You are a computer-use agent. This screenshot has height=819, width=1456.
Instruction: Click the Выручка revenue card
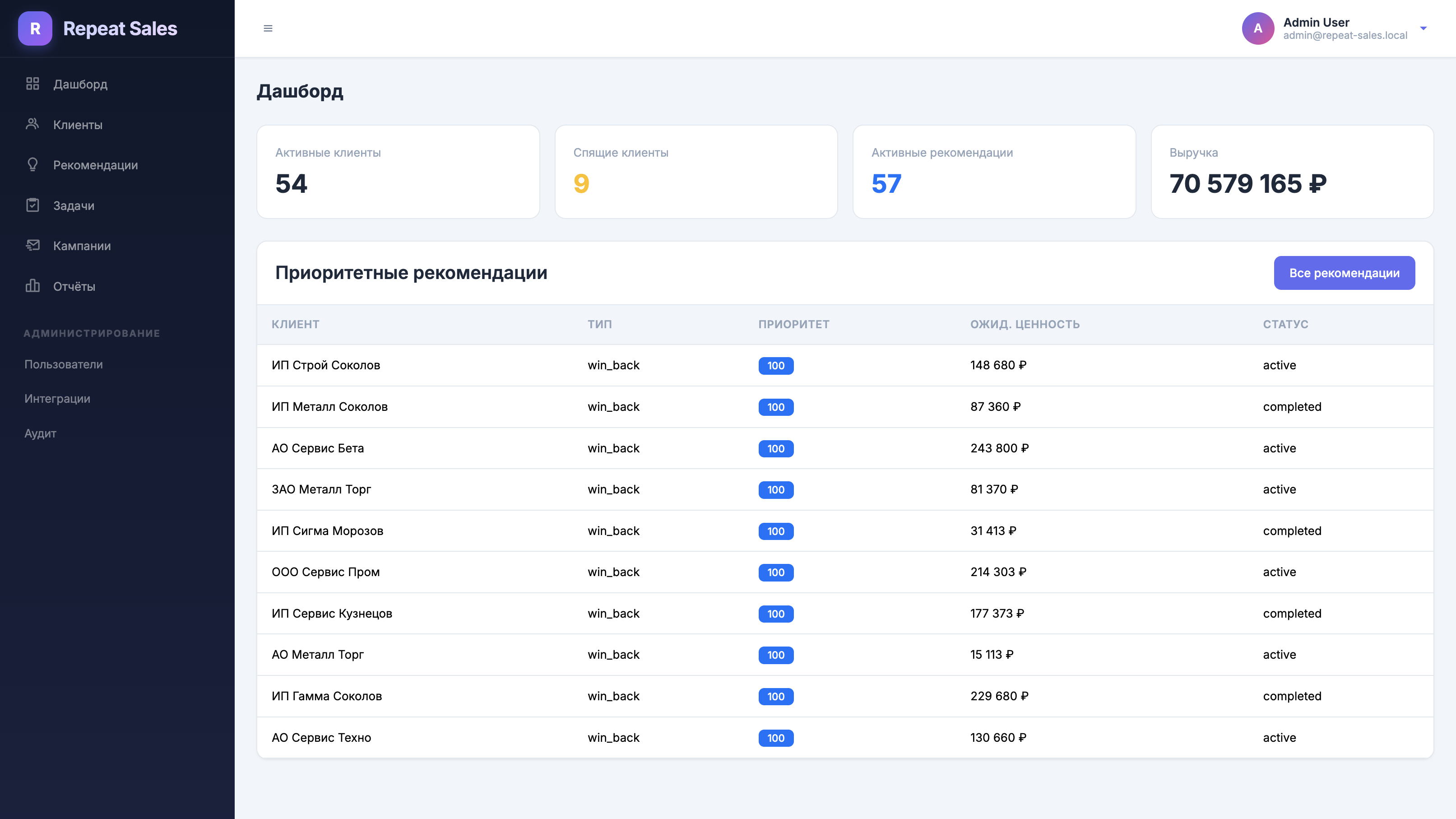1292,172
